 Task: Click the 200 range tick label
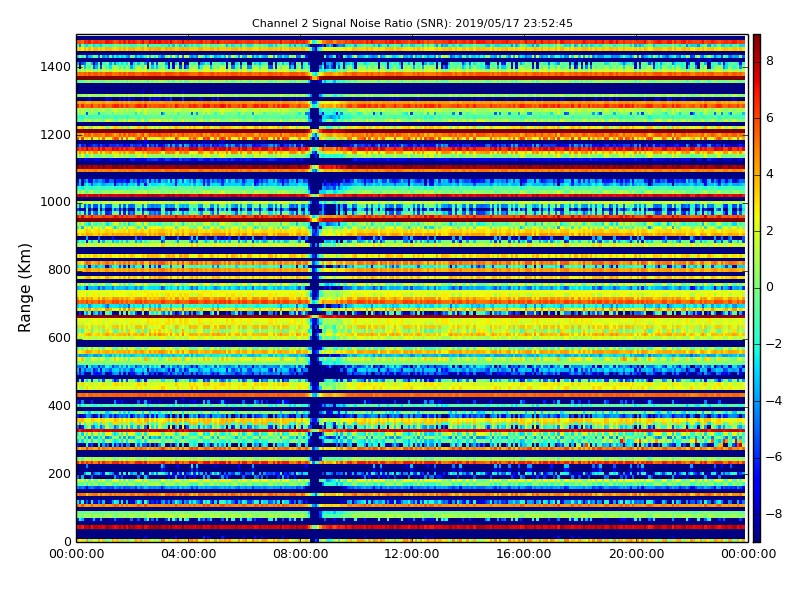click(59, 473)
